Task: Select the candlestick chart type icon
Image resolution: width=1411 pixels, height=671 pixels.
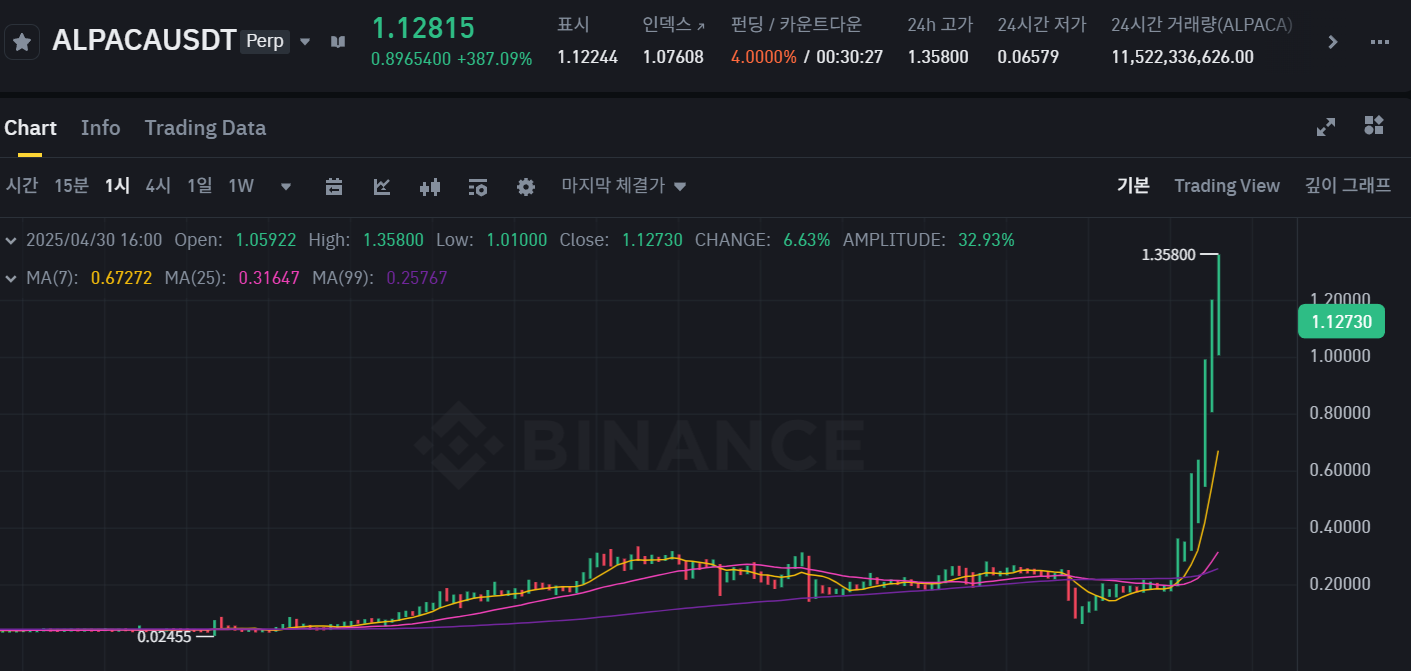Action: coord(430,186)
